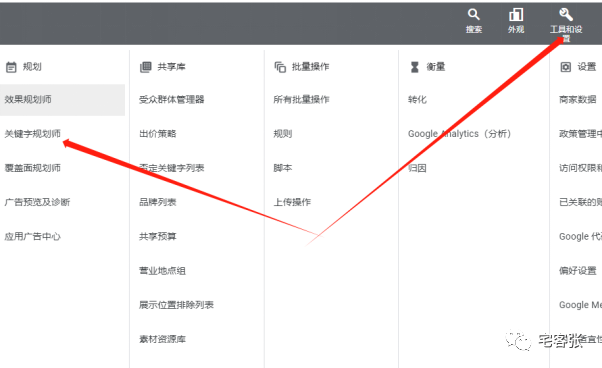Image resolution: width=602 pixels, height=368 pixels.
Task: Open the 外观 appearance icon
Action: (x=516, y=15)
